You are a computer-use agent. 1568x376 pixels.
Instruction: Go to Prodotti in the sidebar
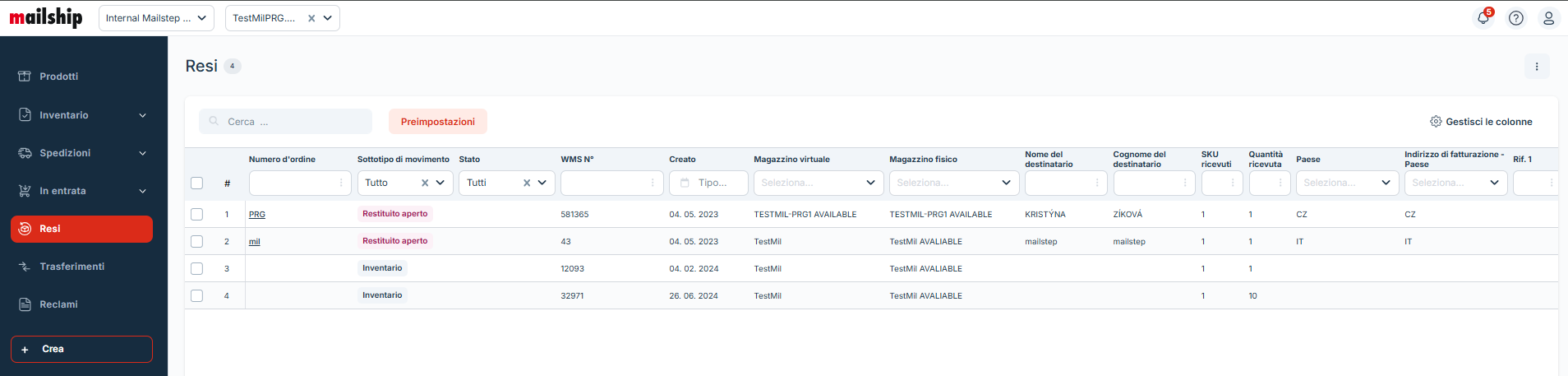click(59, 77)
